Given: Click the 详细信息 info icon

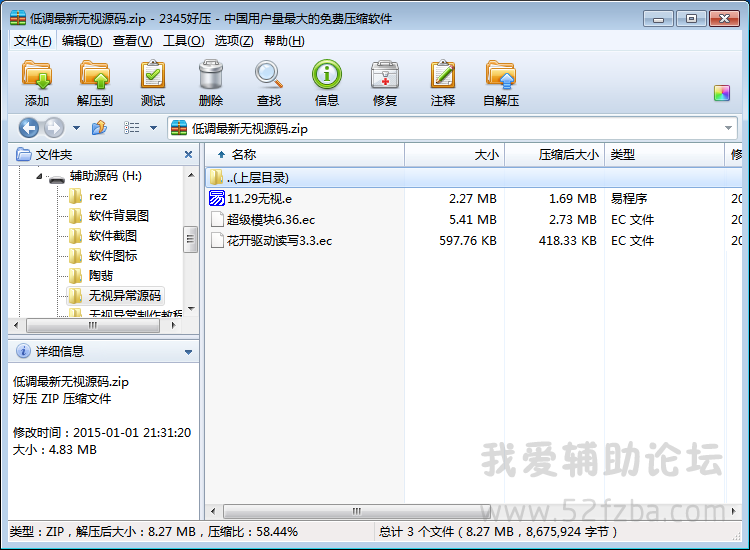Looking at the screenshot, I should [x=23, y=351].
